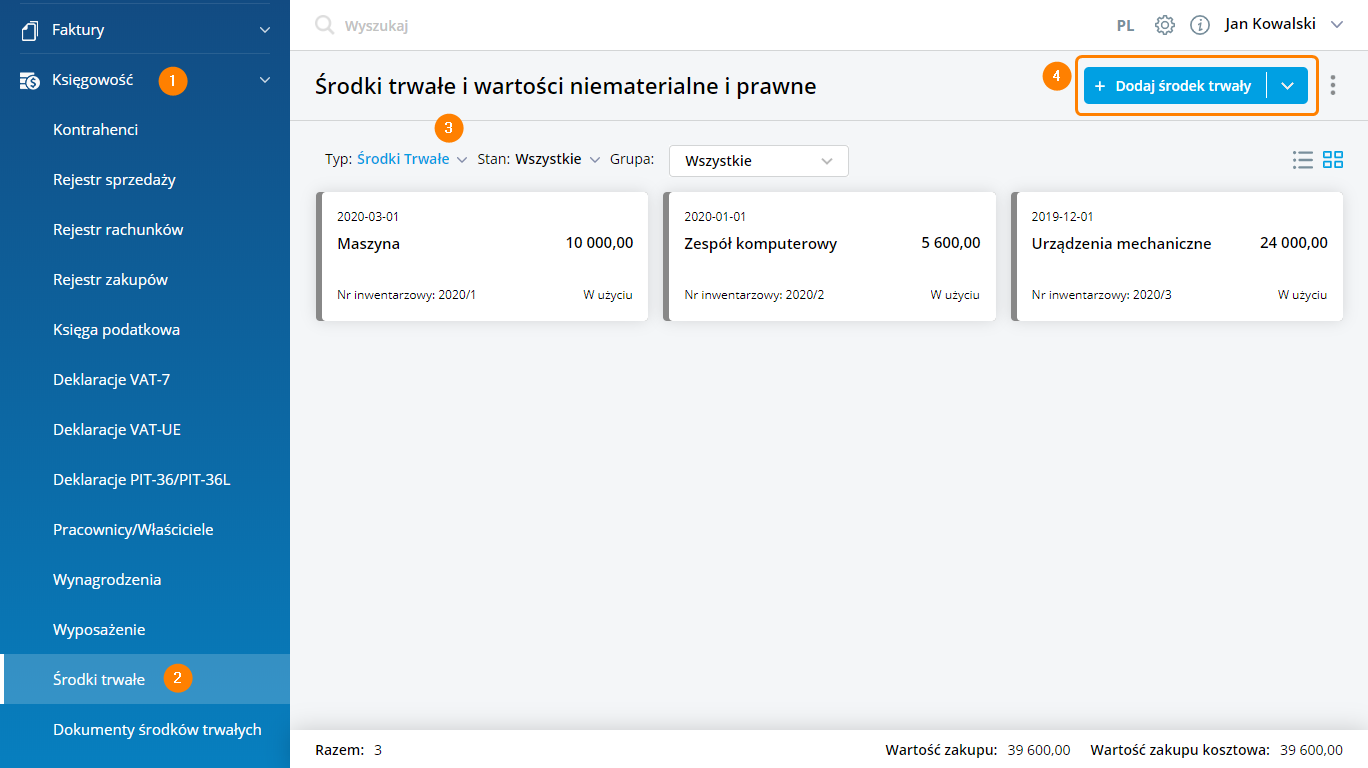Image resolution: width=1368 pixels, height=768 pixels.
Task: Open Rejestr sprzedaży in sidebar
Action: [114, 180]
